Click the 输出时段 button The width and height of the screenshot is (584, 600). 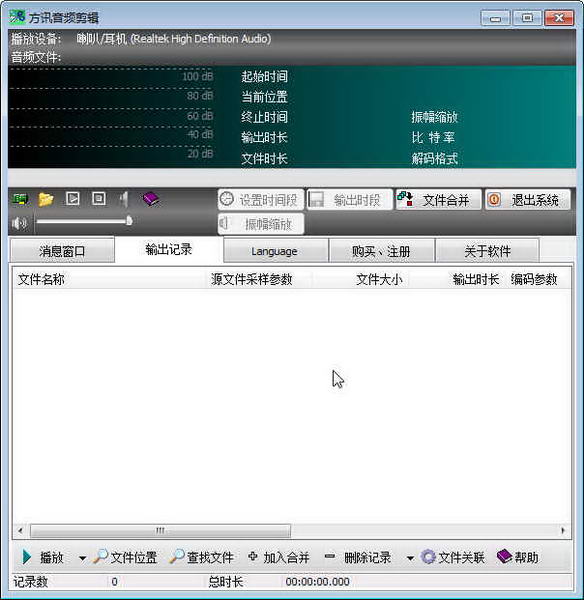point(350,200)
